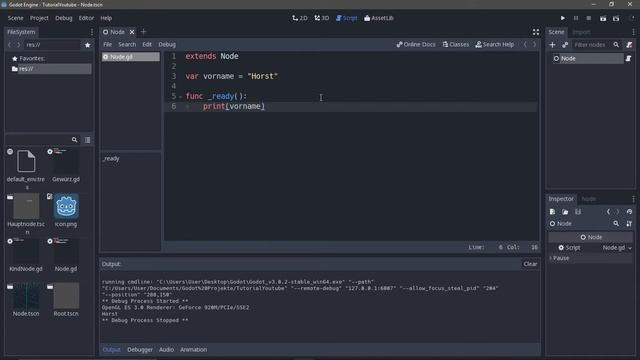Screen dimensions: 640x360
Task: Open the Script Node.gd dropdown
Action: (x=616, y=248)
